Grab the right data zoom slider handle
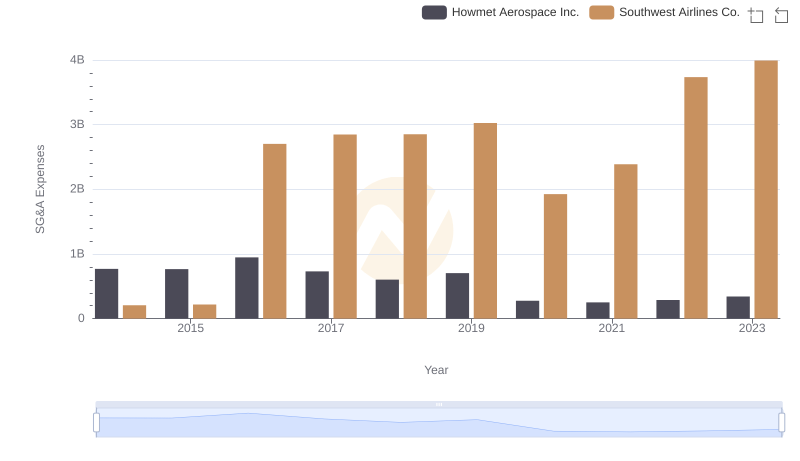The image size is (800, 461). (782, 423)
